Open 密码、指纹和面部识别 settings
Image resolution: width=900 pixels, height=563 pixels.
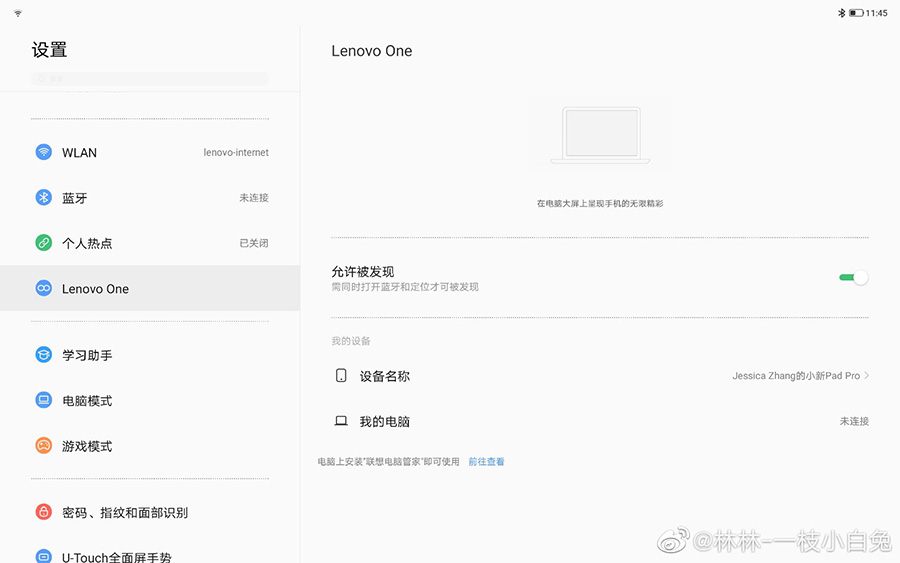pos(150,512)
